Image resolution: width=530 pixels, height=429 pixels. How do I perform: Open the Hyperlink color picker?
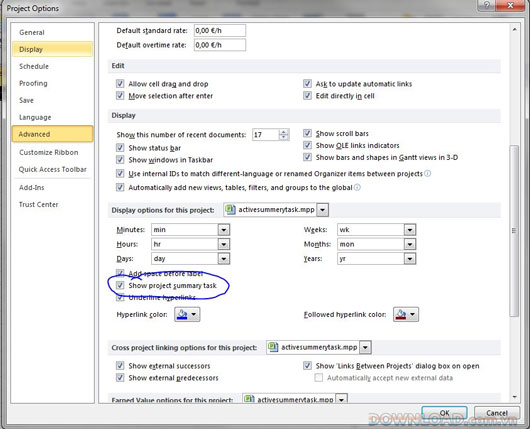click(x=187, y=314)
